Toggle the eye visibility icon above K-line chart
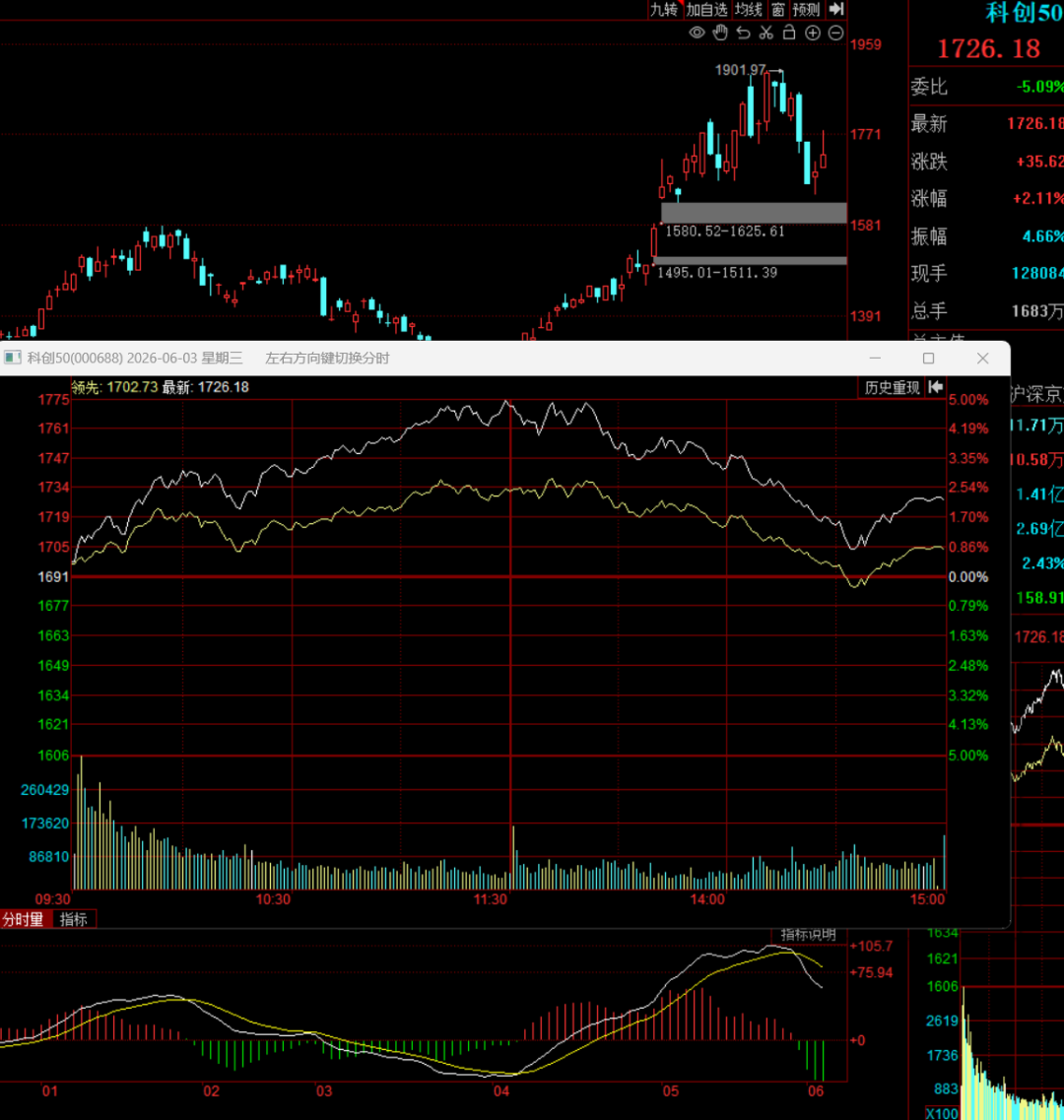 click(697, 33)
